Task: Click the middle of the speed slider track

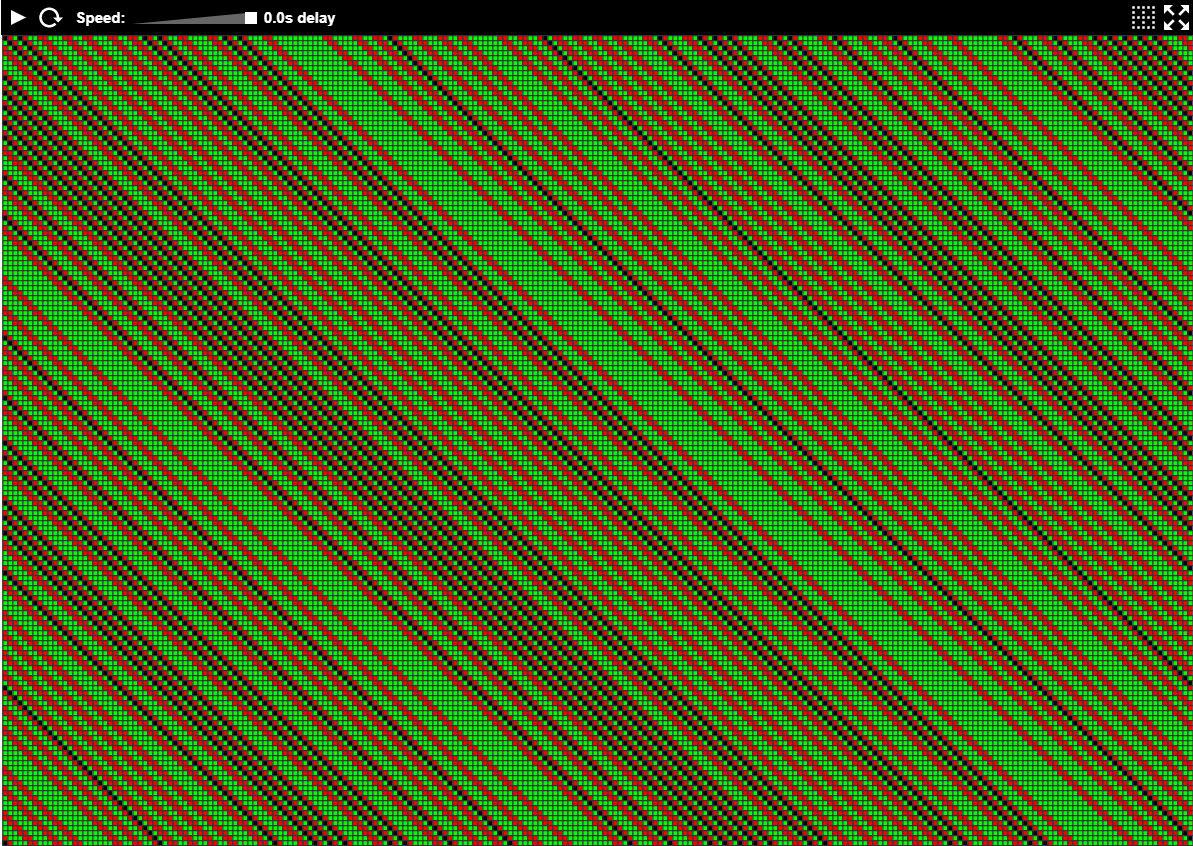Action: 192,19
